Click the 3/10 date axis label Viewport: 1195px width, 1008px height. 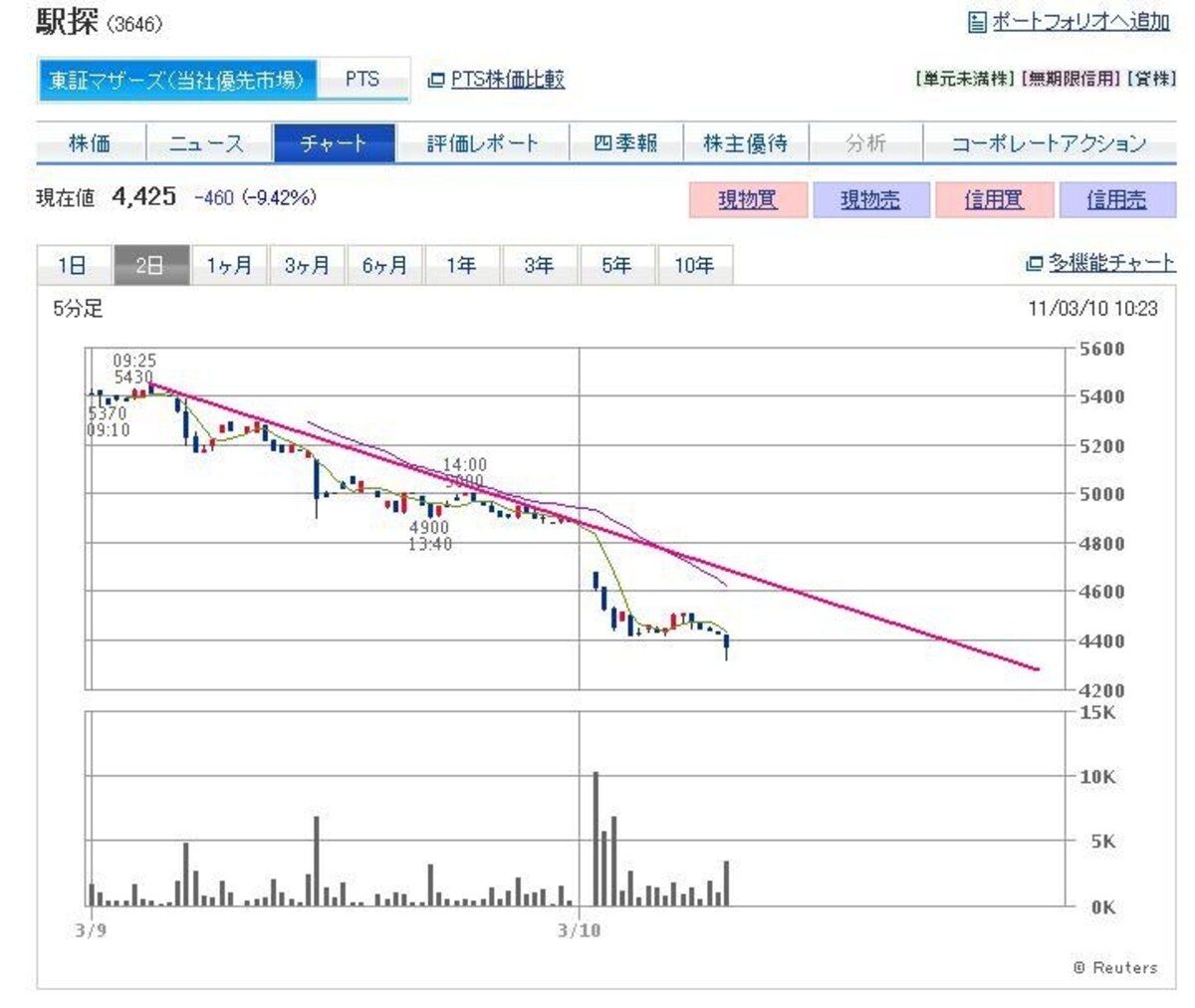[580, 930]
